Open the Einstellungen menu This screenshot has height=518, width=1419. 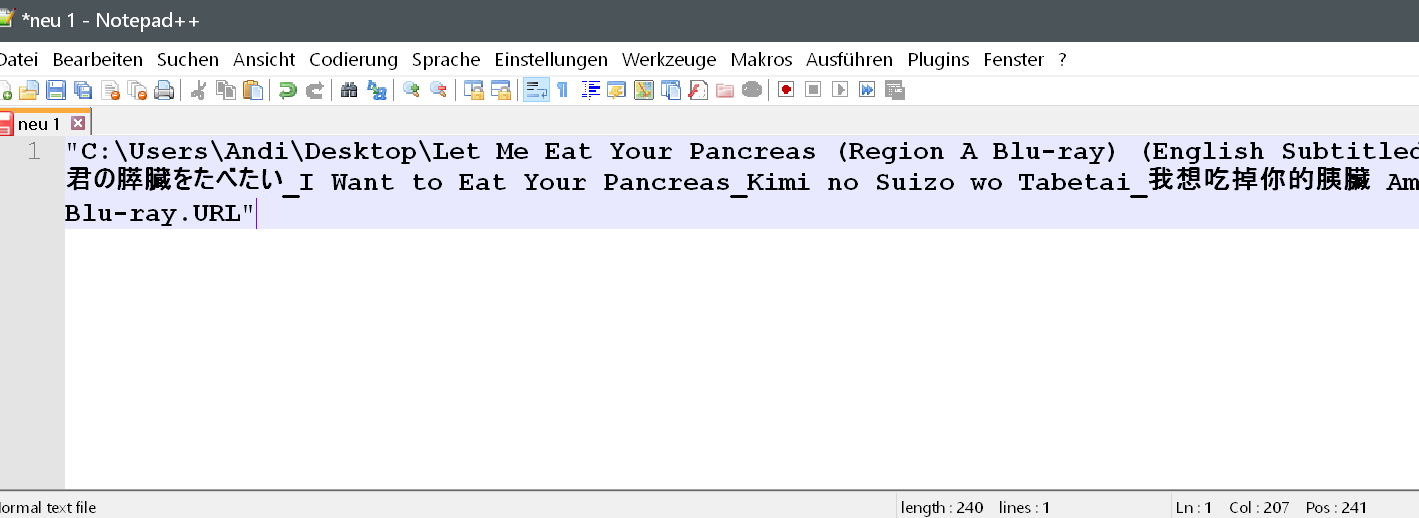tap(551, 60)
